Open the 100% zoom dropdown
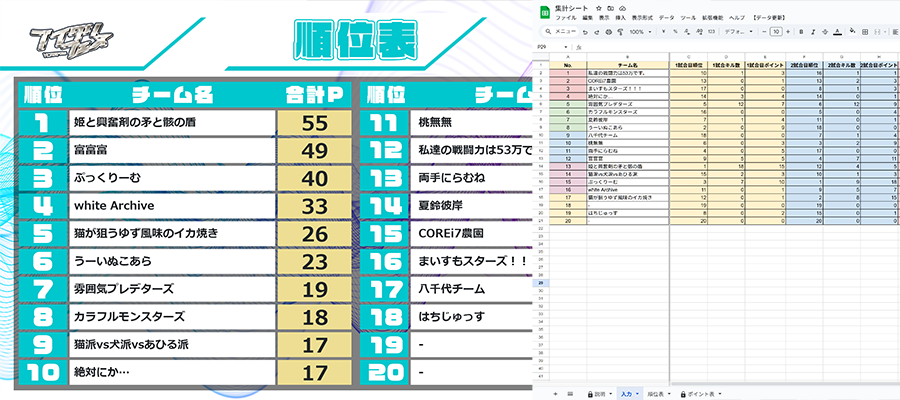The height and width of the screenshot is (400, 900). [x=641, y=32]
